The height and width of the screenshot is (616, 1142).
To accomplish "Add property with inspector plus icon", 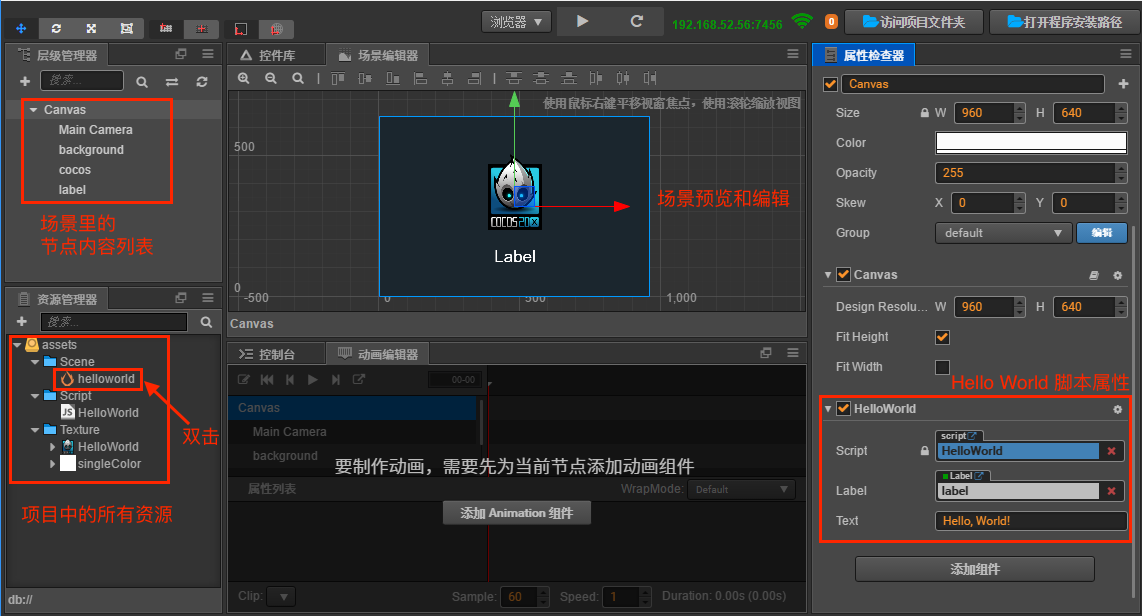I will point(1122,84).
